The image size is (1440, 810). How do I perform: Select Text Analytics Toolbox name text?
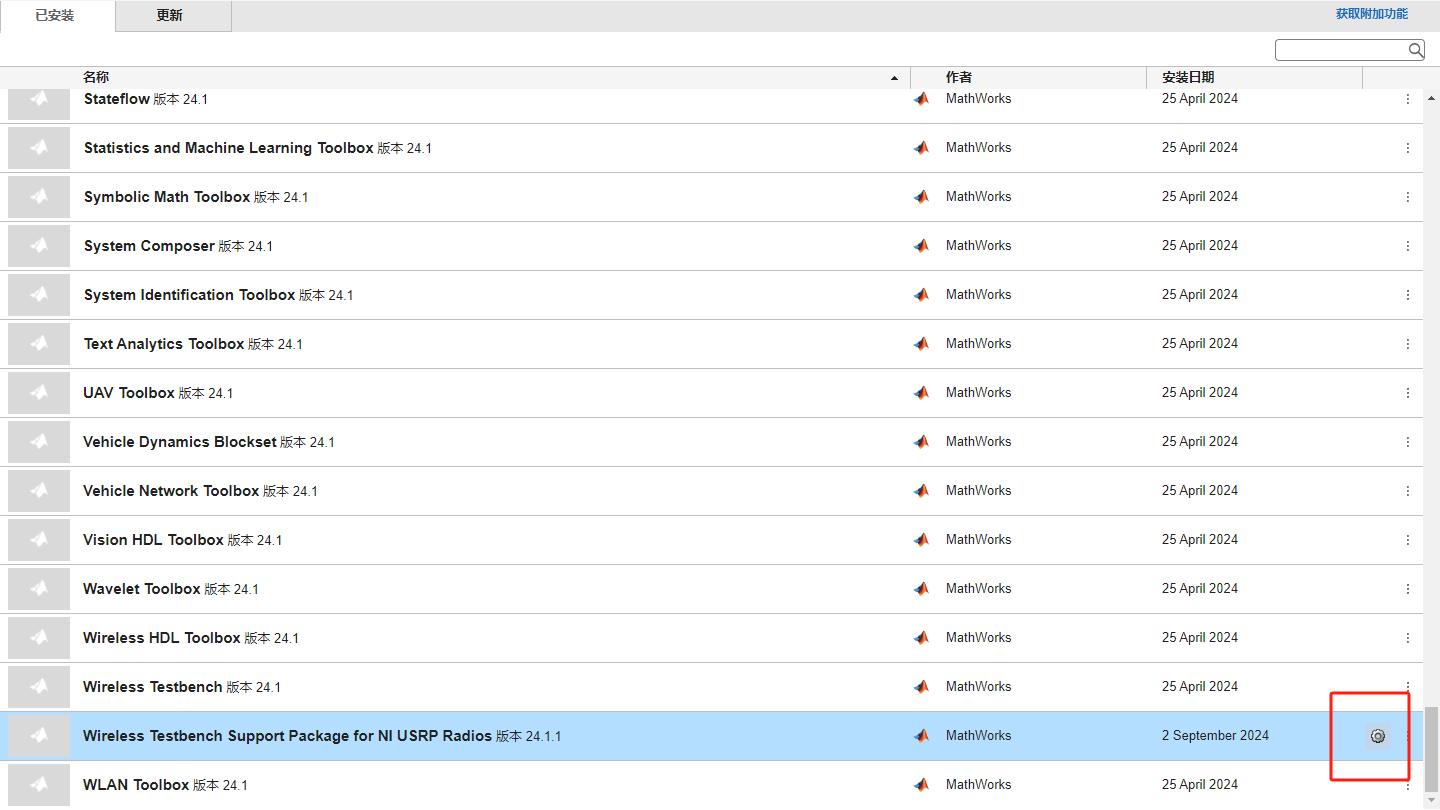[164, 344]
